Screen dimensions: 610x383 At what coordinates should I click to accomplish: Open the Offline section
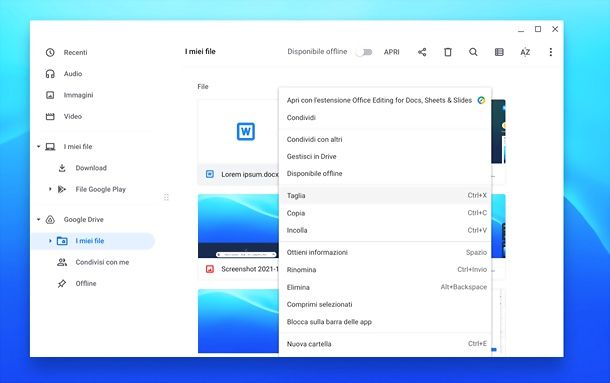[86, 283]
